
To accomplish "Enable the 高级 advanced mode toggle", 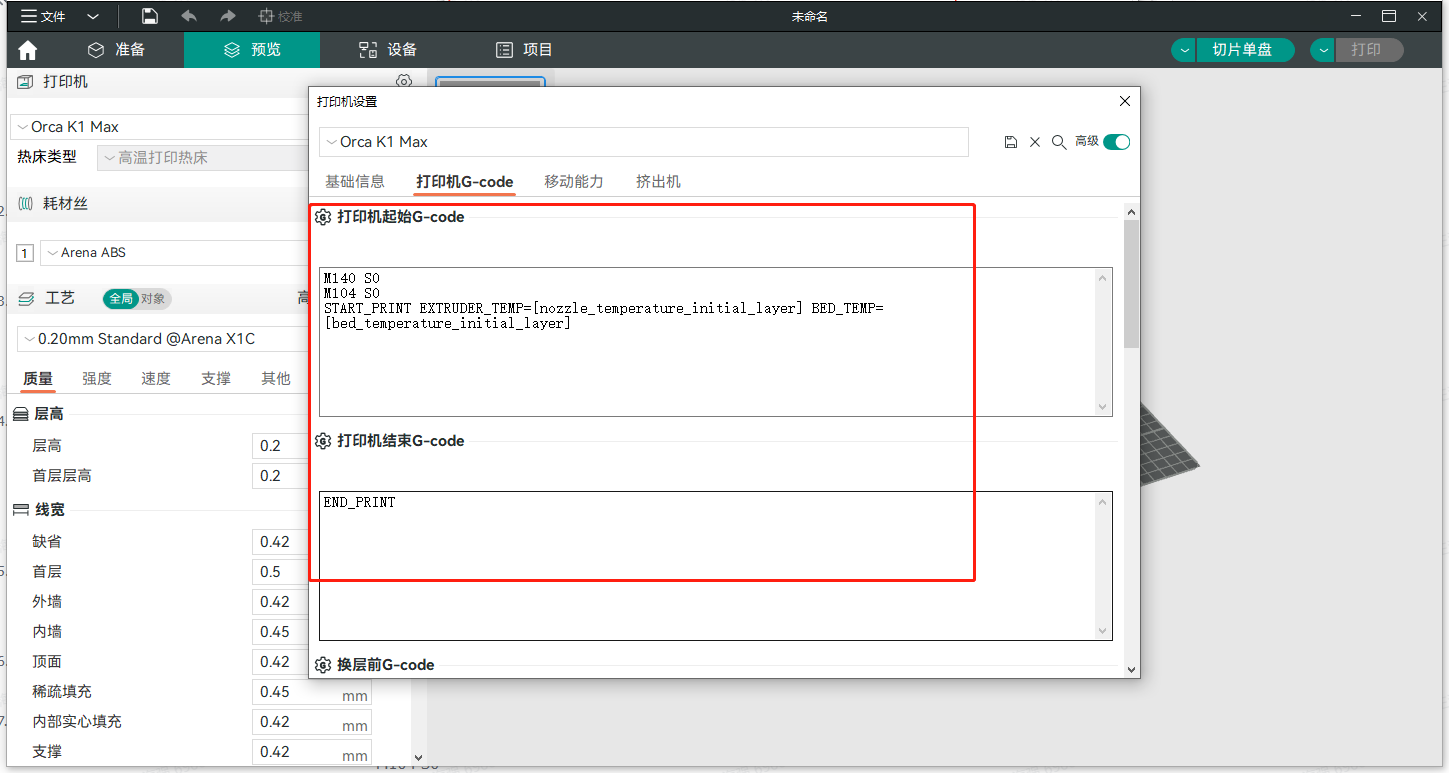I will [x=1117, y=142].
